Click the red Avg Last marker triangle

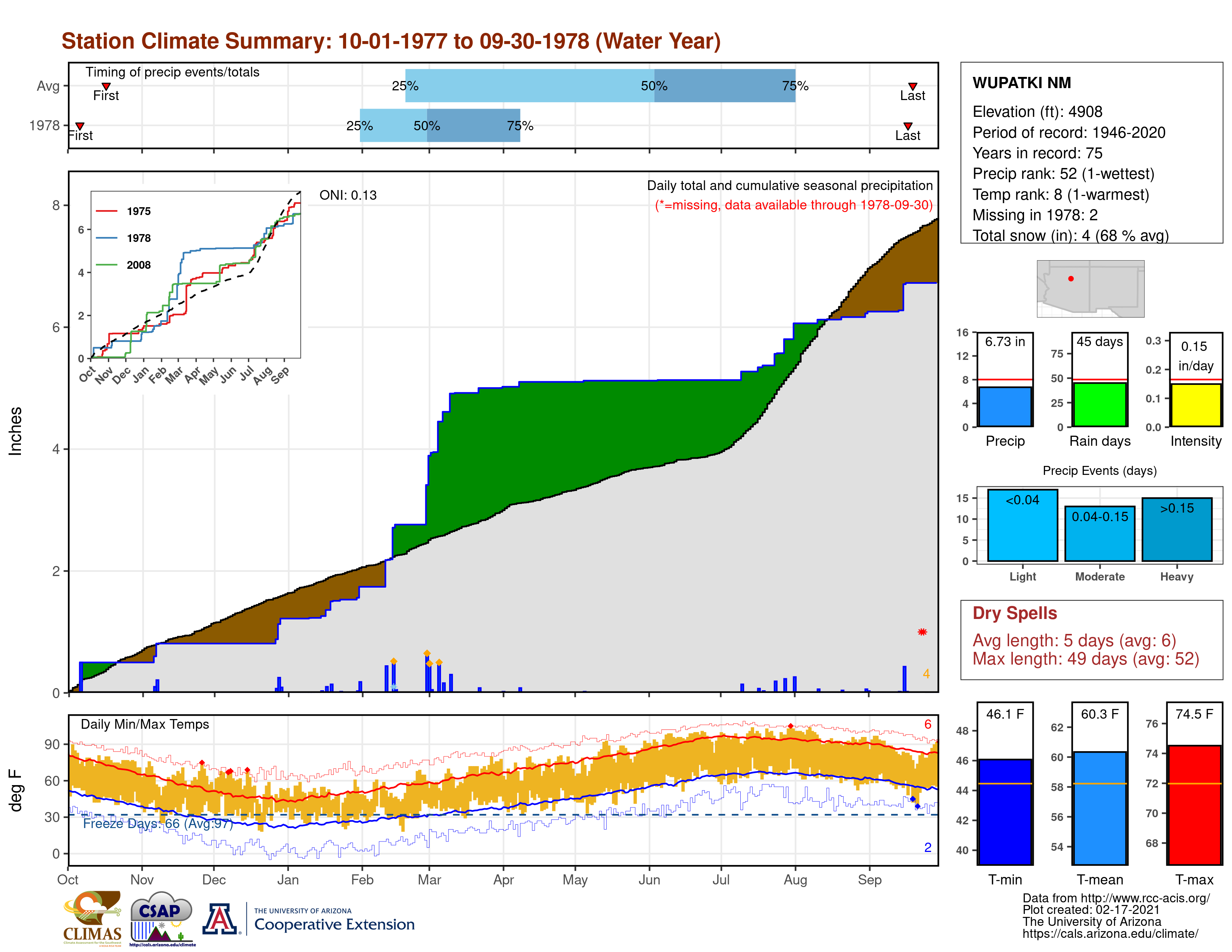(x=912, y=86)
